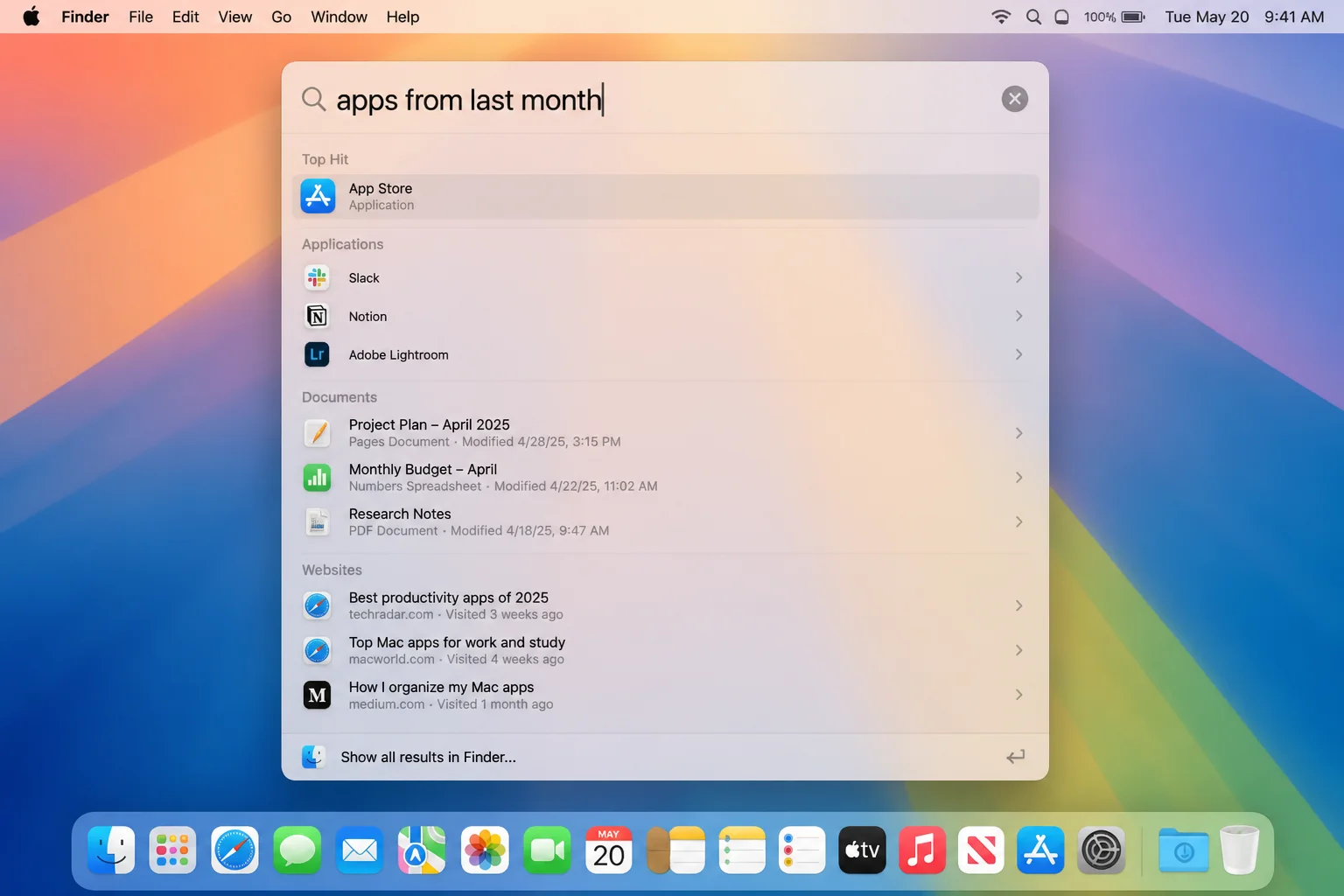The height and width of the screenshot is (896, 1344).
Task: Open the Edit menu
Action: tap(185, 17)
